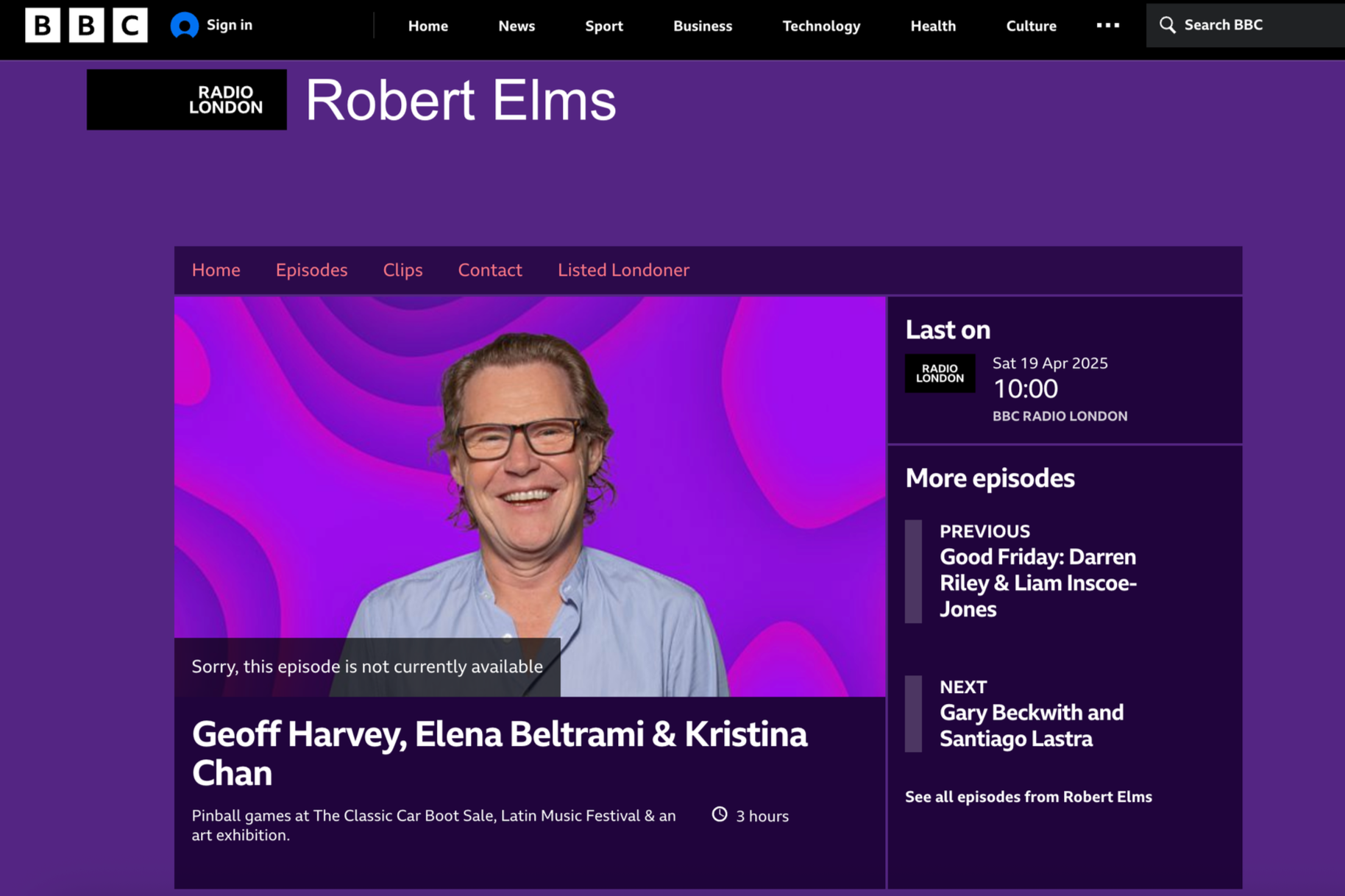
Task: Go to Home in the top BBC navigation
Action: click(x=428, y=26)
